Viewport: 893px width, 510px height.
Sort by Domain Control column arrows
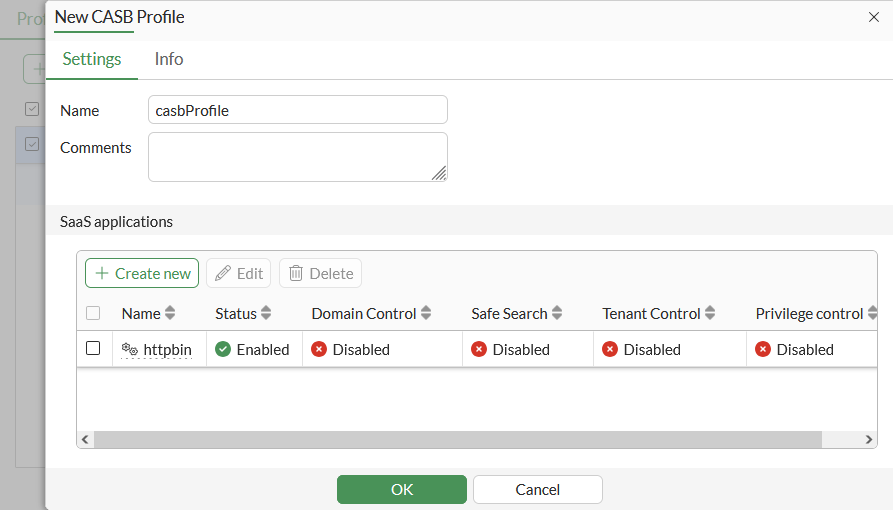click(426, 313)
